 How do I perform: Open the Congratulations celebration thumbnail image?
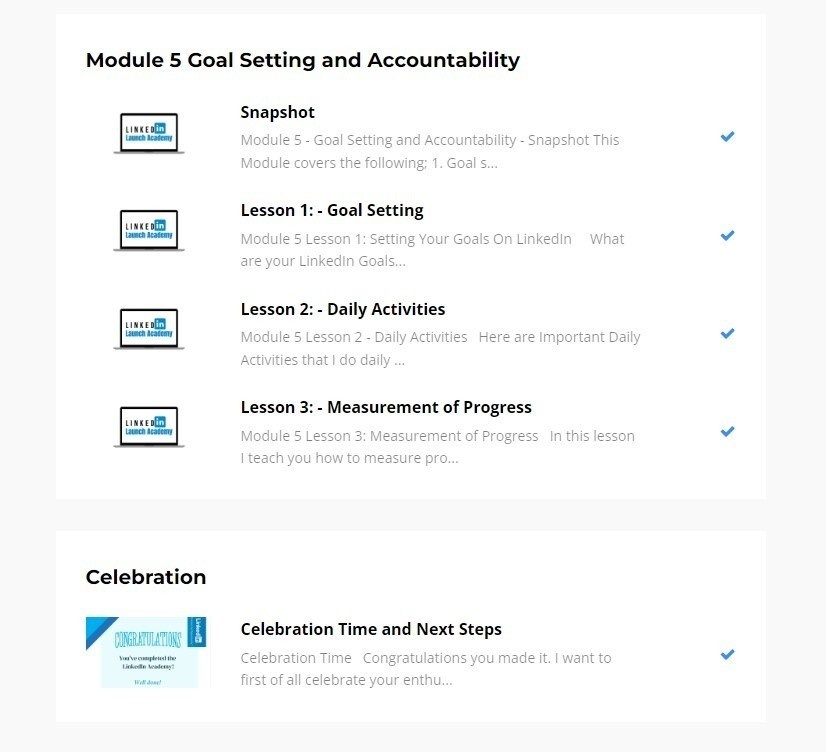tap(146, 652)
